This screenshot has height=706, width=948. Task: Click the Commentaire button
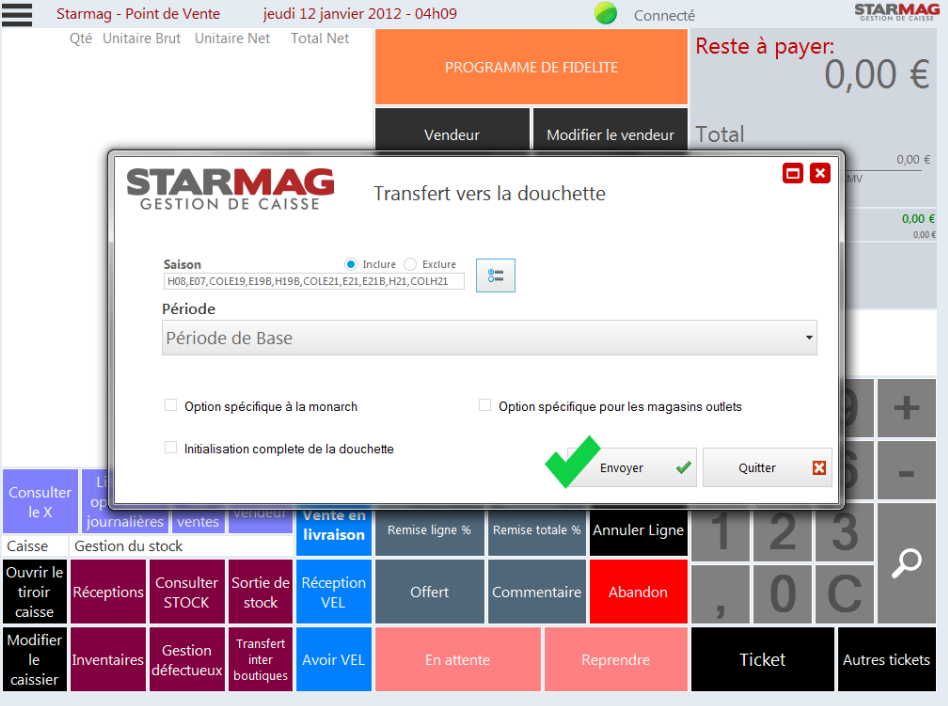coord(537,592)
